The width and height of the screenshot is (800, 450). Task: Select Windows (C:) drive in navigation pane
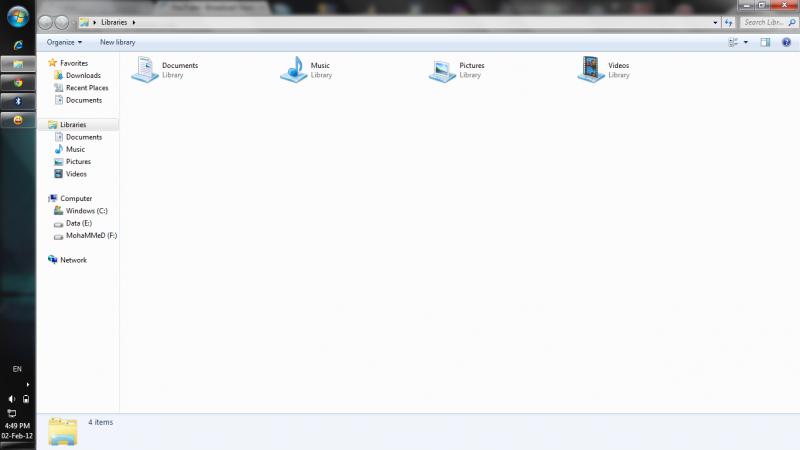[x=86, y=211]
